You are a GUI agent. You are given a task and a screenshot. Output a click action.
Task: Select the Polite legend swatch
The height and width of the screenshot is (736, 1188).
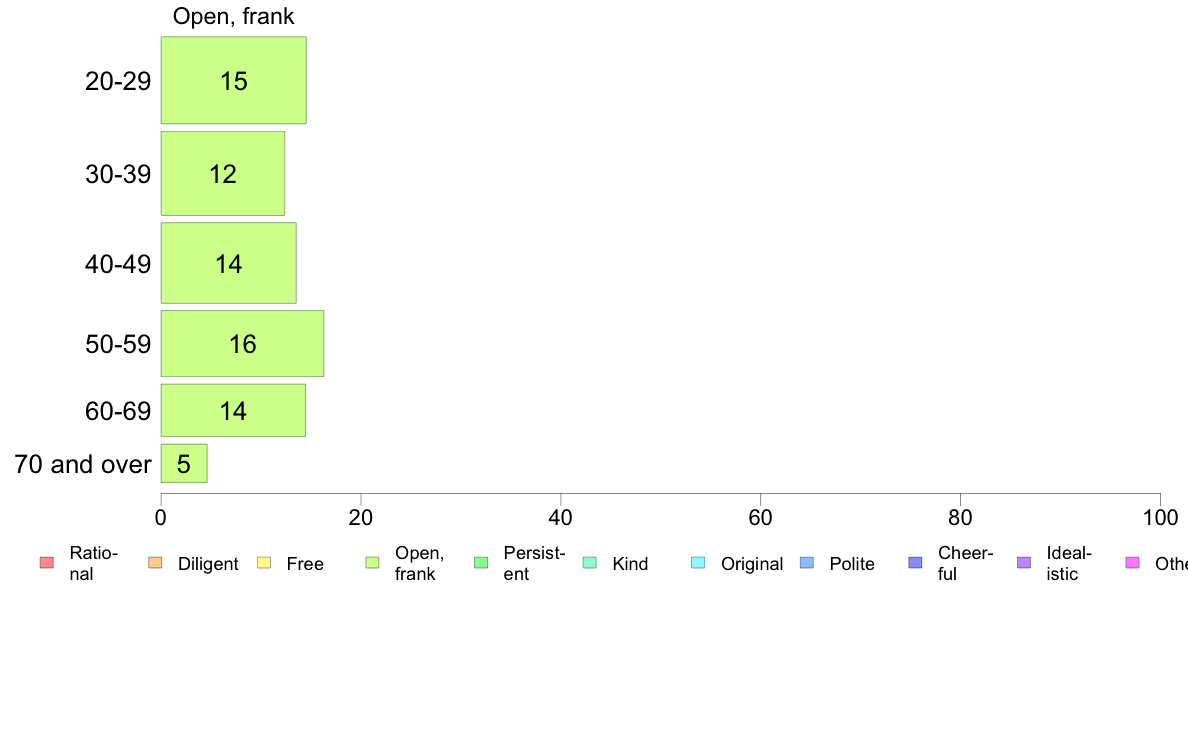click(807, 562)
